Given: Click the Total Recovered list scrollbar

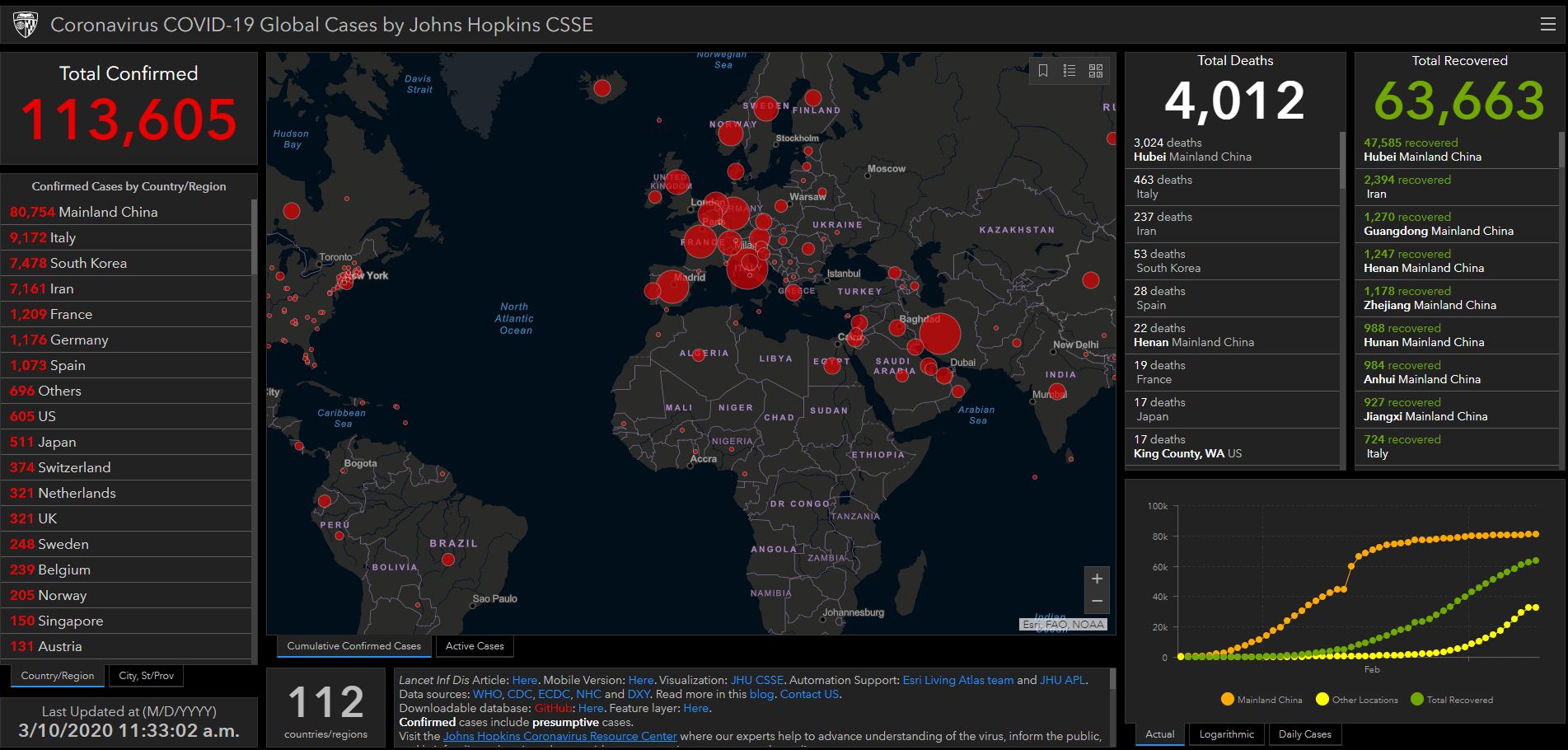Looking at the screenshot, I should (1561, 150).
